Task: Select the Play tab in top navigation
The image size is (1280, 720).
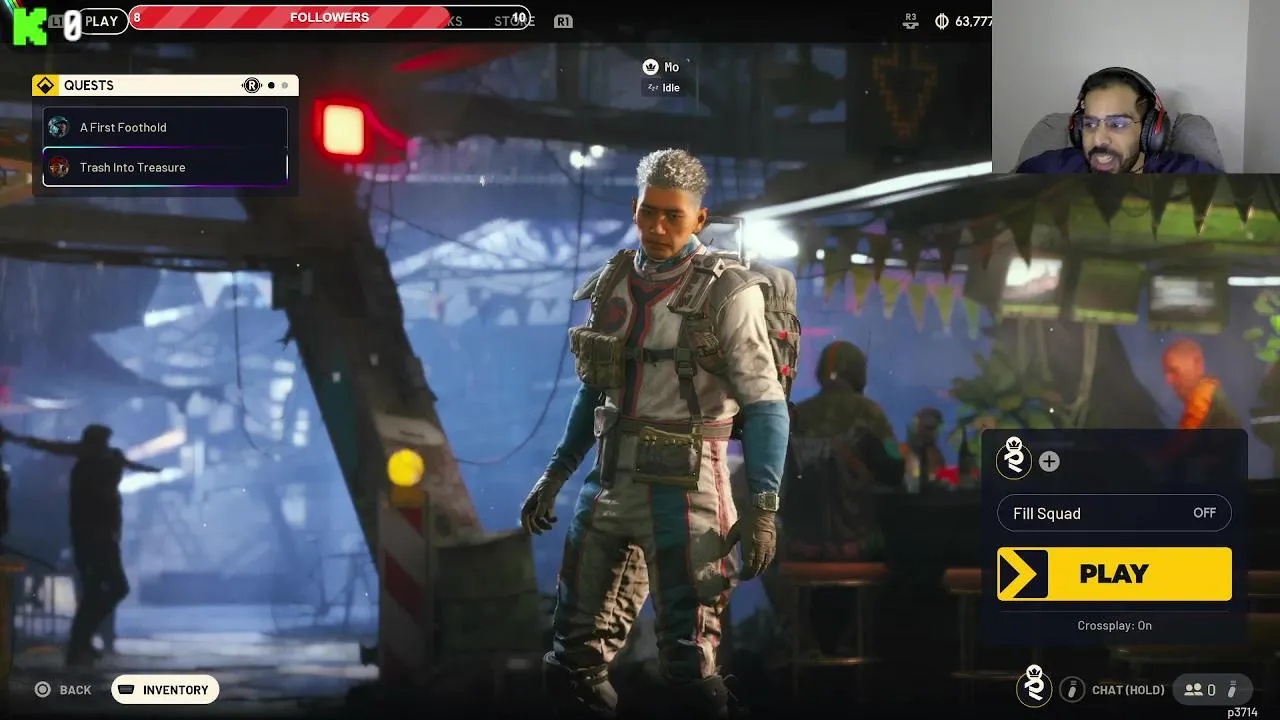Action: (x=101, y=21)
